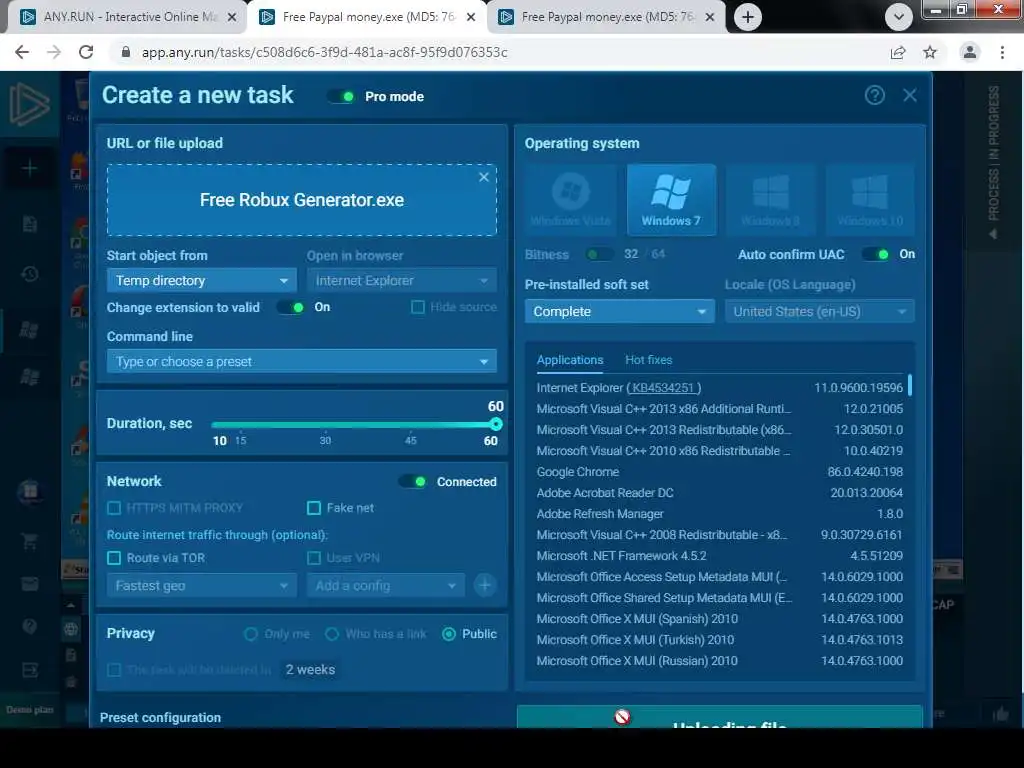Select Windows 10 operating system
The height and width of the screenshot is (768, 1024).
pos(870,200)
